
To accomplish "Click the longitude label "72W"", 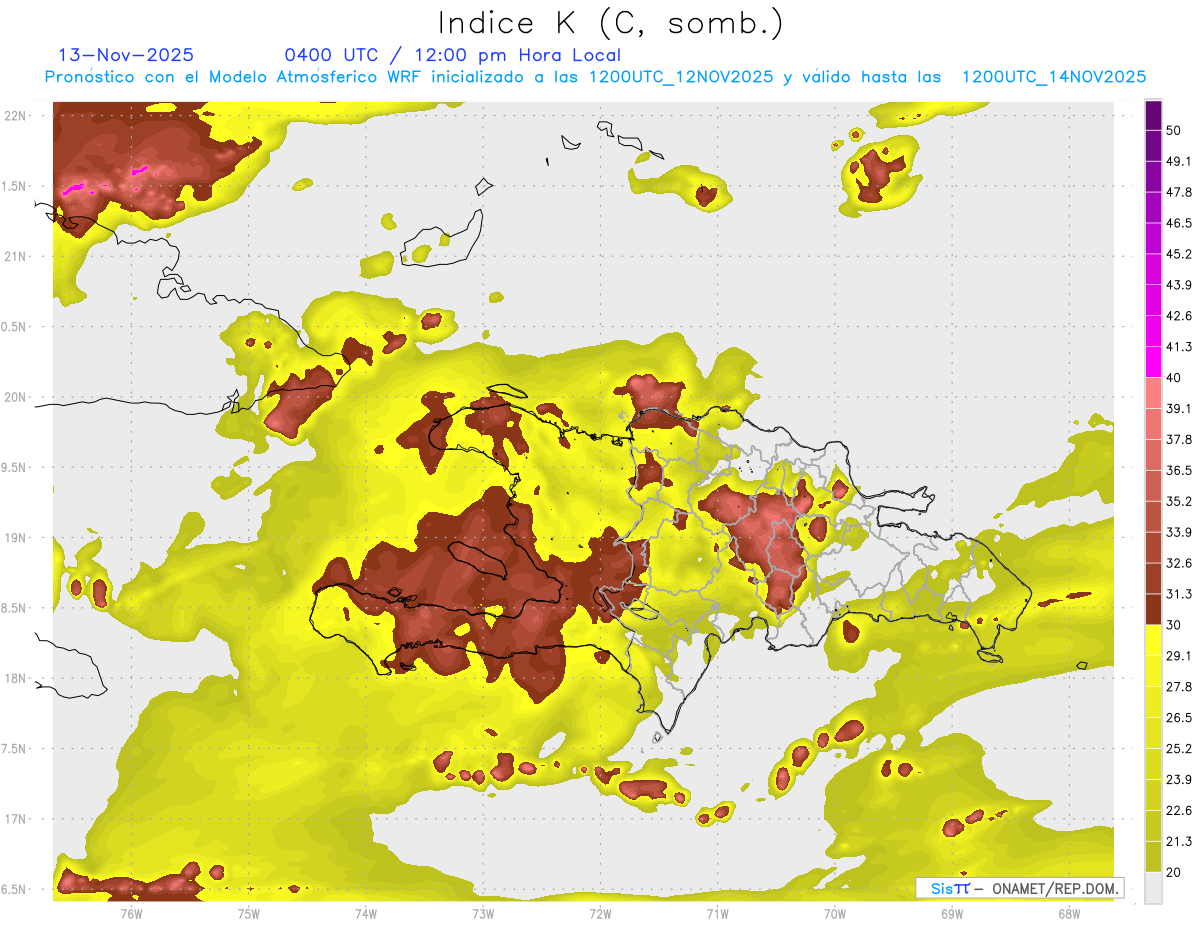I will point(600,913).
